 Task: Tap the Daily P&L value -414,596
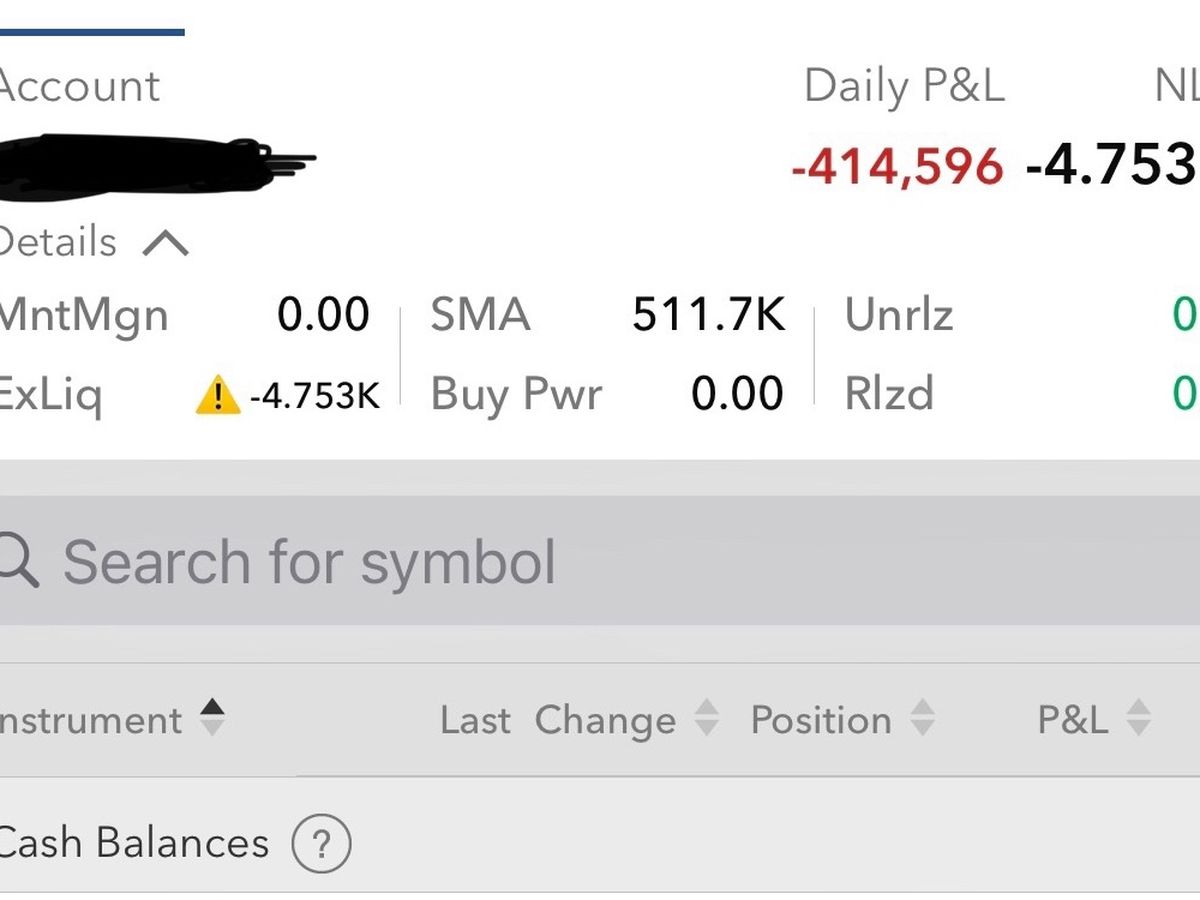[x=896, y=166]
